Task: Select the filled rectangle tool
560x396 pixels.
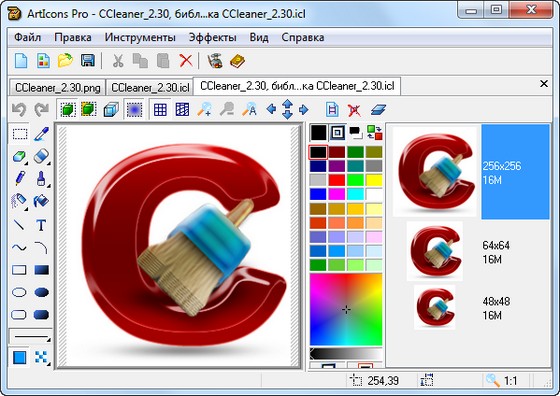Action: click(41, 270)
